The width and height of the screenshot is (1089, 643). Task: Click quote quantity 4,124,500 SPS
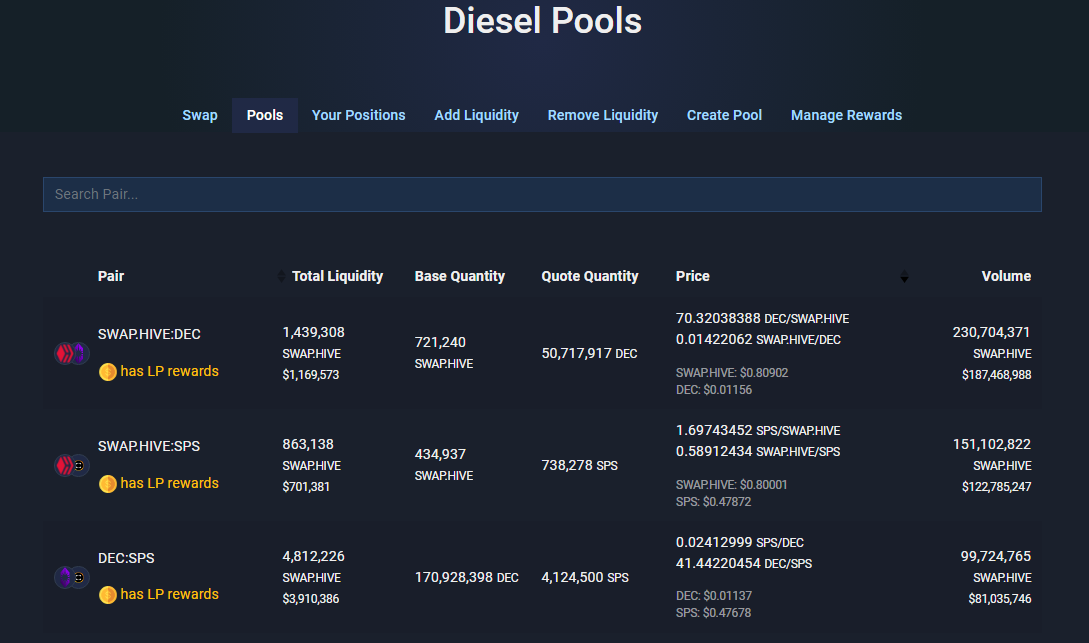tap(585, 578)
